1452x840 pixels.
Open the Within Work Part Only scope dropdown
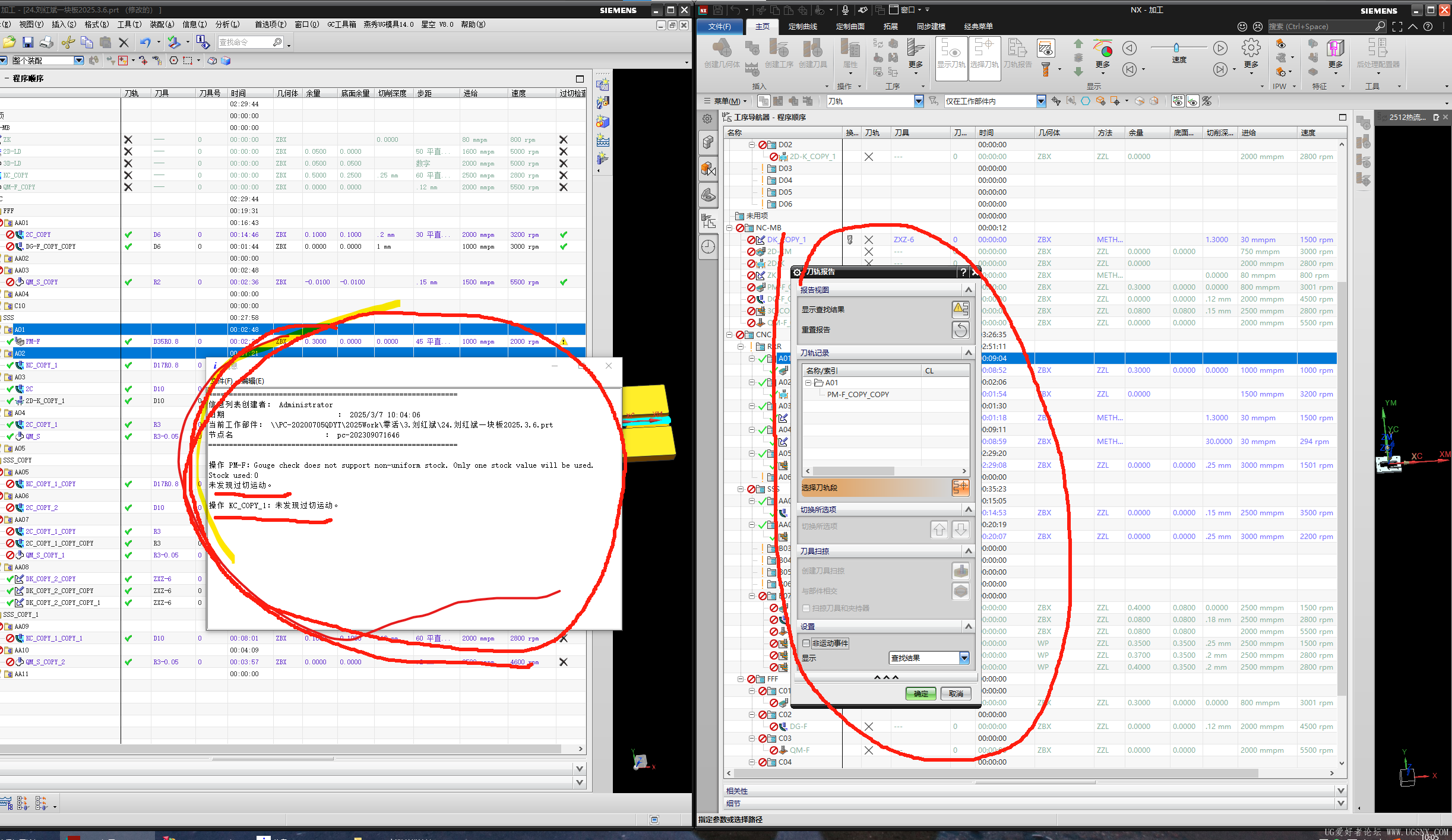1040,101
